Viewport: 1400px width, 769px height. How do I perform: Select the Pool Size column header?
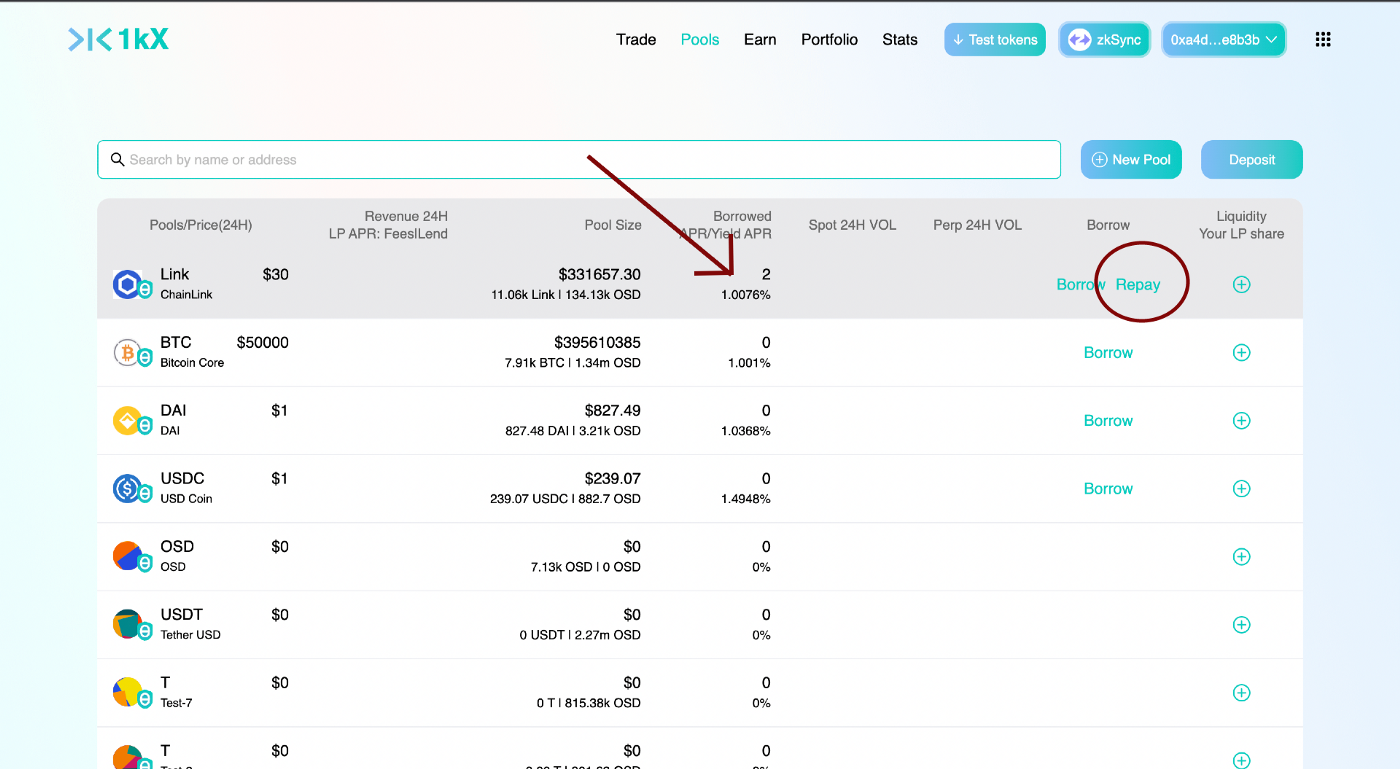[x=613, y=225]
